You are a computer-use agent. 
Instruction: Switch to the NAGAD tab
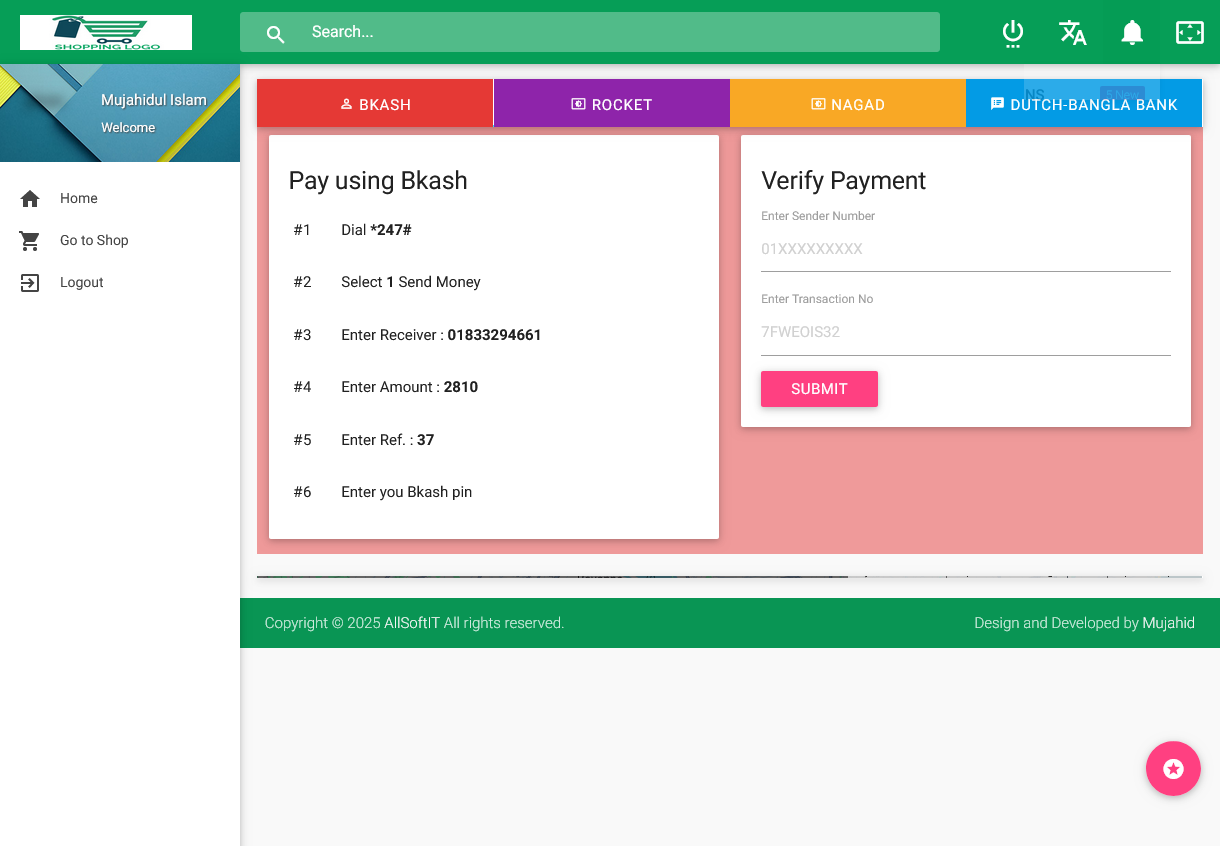click(x=848, y=104)
